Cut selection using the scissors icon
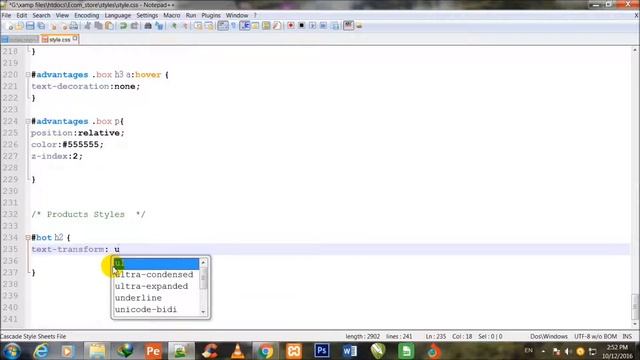 pyautogui.click(x=87, y=26)
